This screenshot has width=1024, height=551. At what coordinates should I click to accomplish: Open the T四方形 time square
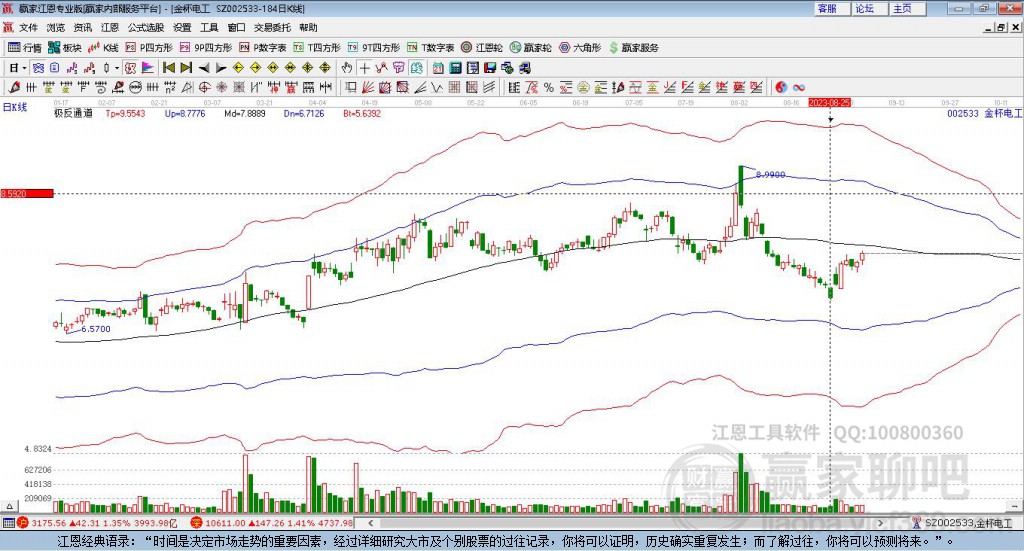pos(317,48)
